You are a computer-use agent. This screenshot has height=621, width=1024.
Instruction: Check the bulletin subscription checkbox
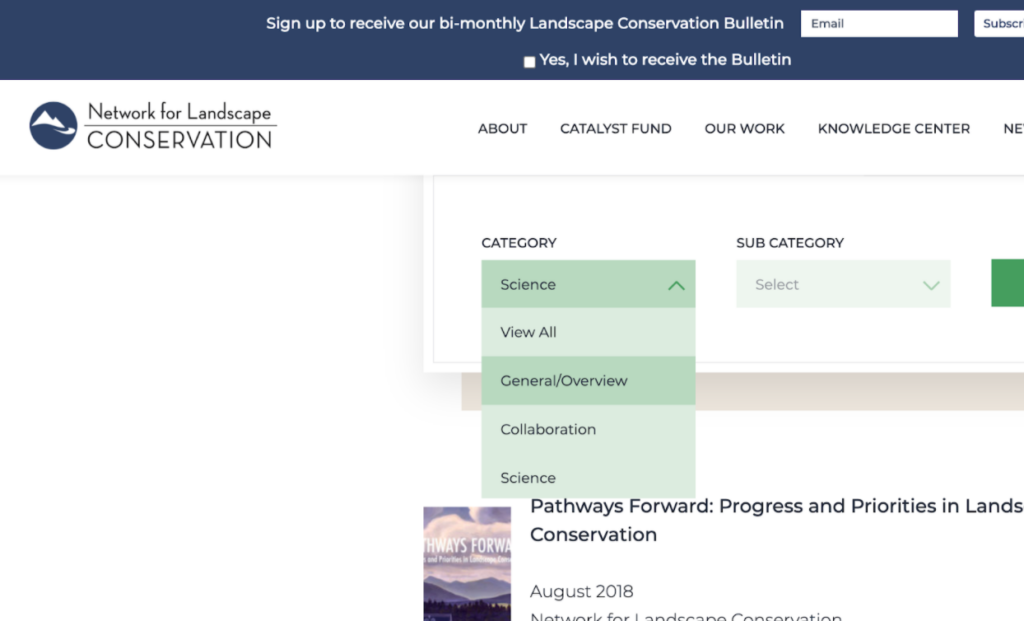529,61
